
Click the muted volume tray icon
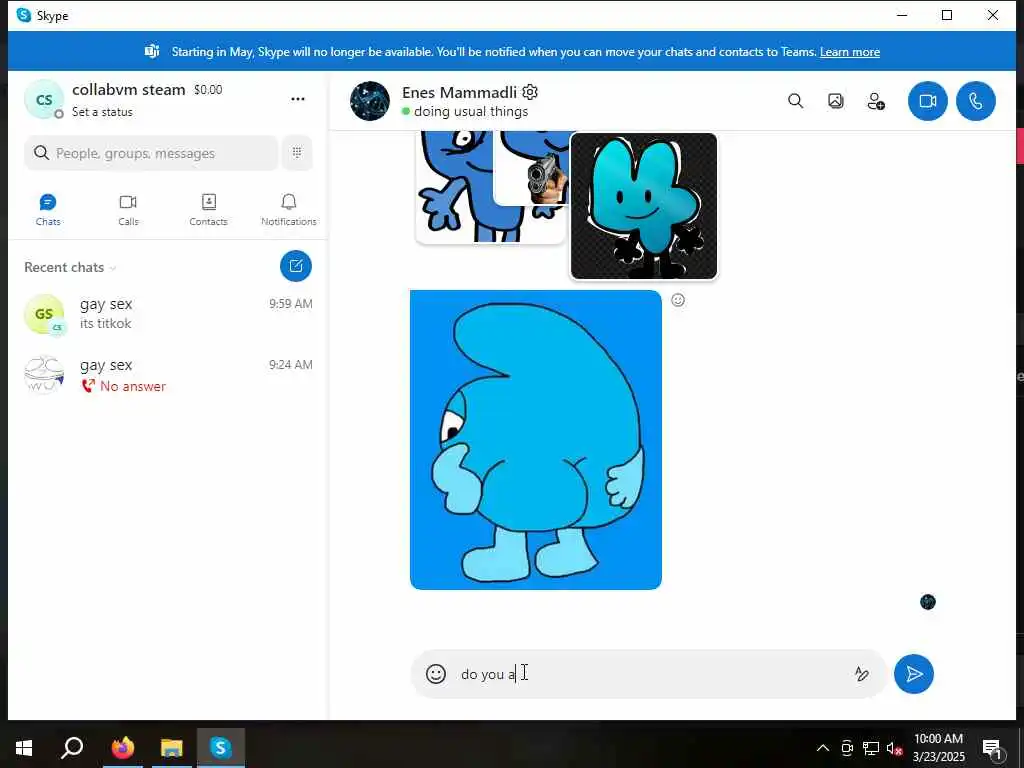894,748
